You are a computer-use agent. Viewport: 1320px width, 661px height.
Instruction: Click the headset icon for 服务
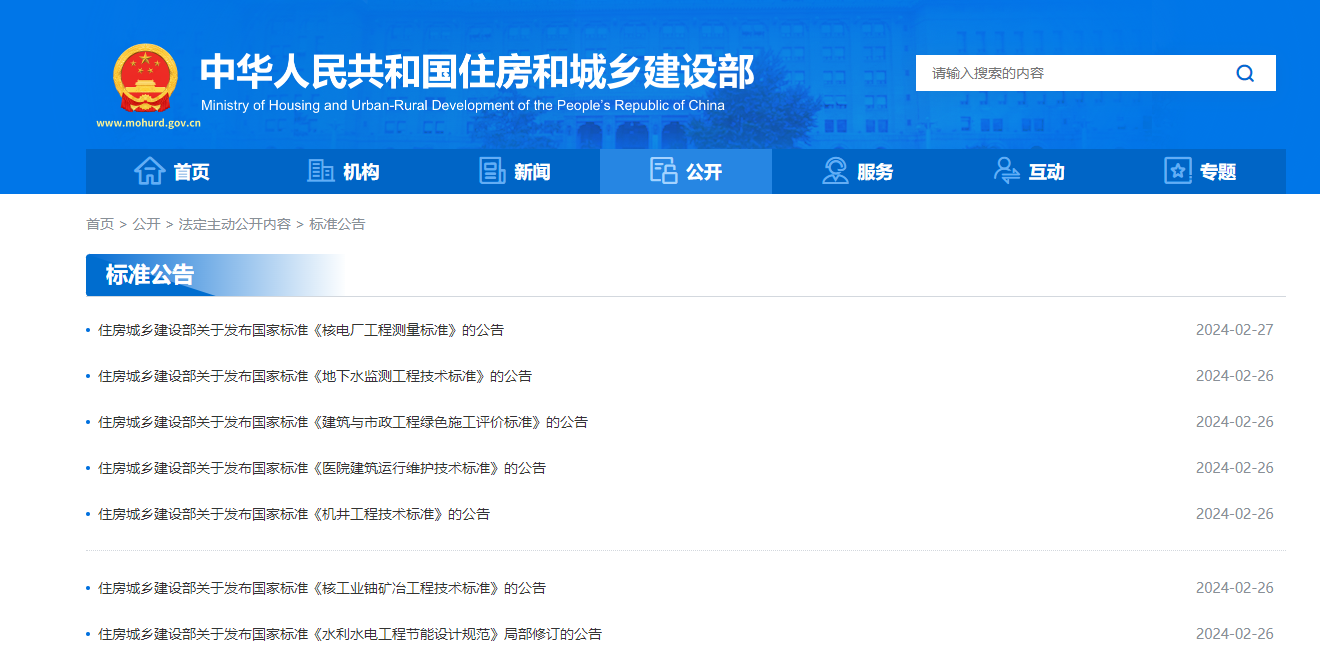click(x=835, y=171)
